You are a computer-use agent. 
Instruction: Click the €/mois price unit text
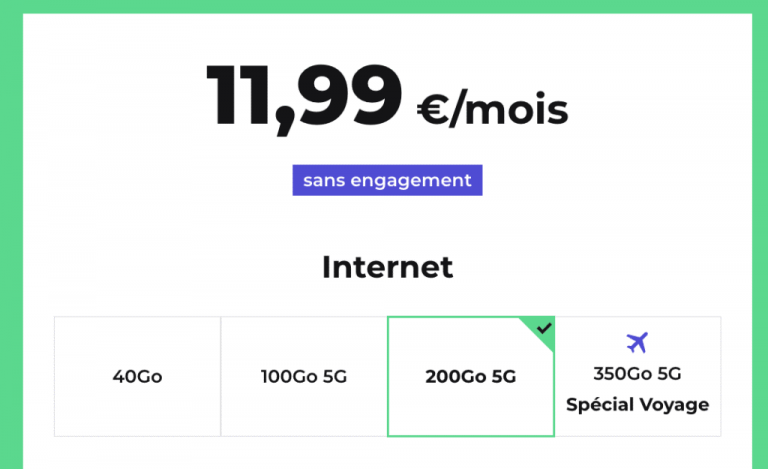[x=492, y=109]
